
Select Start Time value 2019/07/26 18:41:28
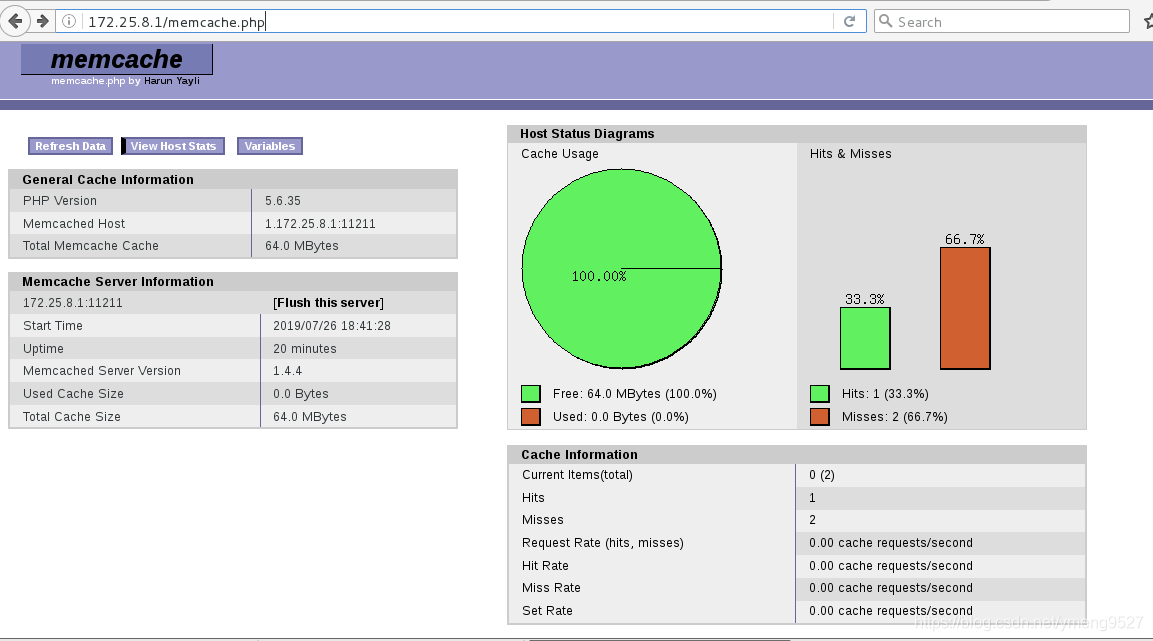(332, 326)
